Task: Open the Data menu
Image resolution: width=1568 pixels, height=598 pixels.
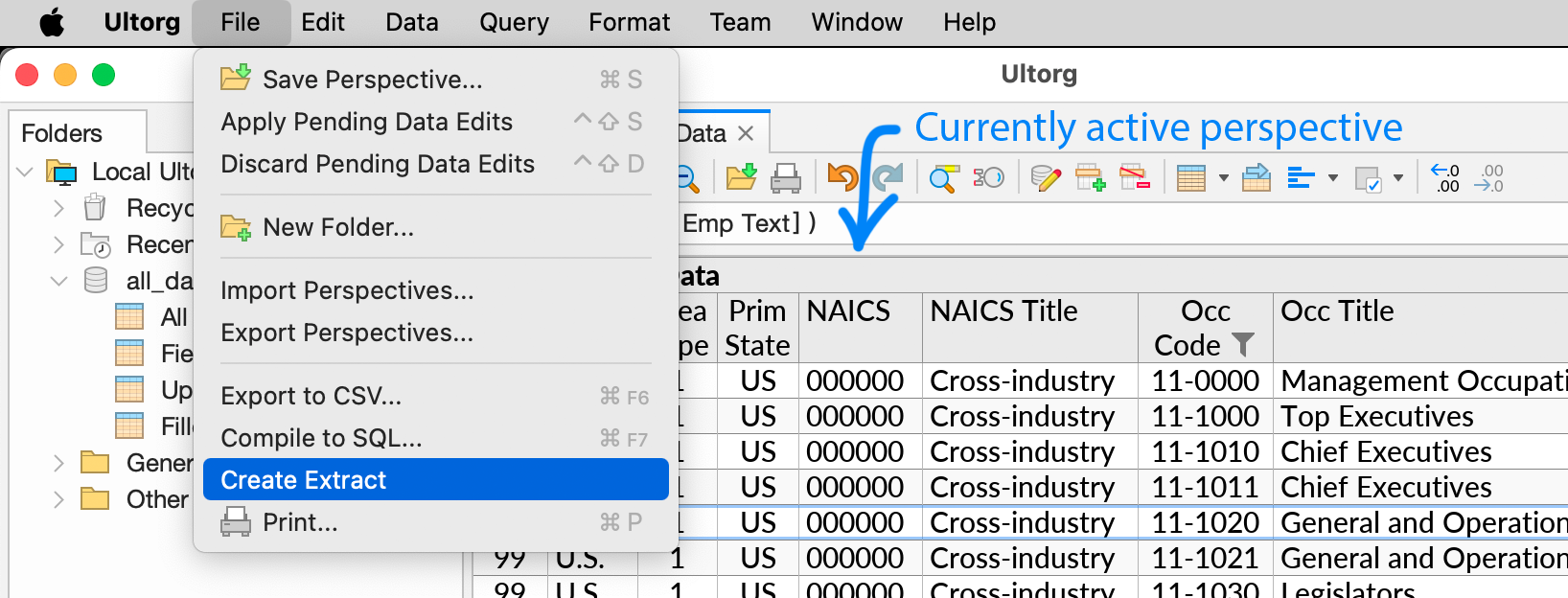Action: point(412,22)
